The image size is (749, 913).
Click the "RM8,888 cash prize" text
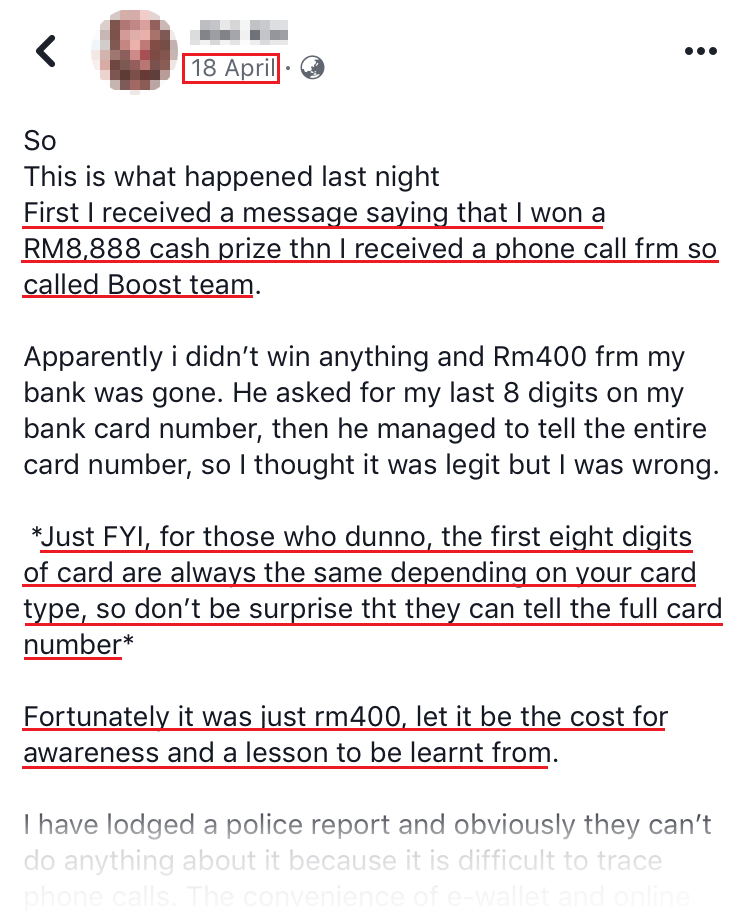[160, 249]
